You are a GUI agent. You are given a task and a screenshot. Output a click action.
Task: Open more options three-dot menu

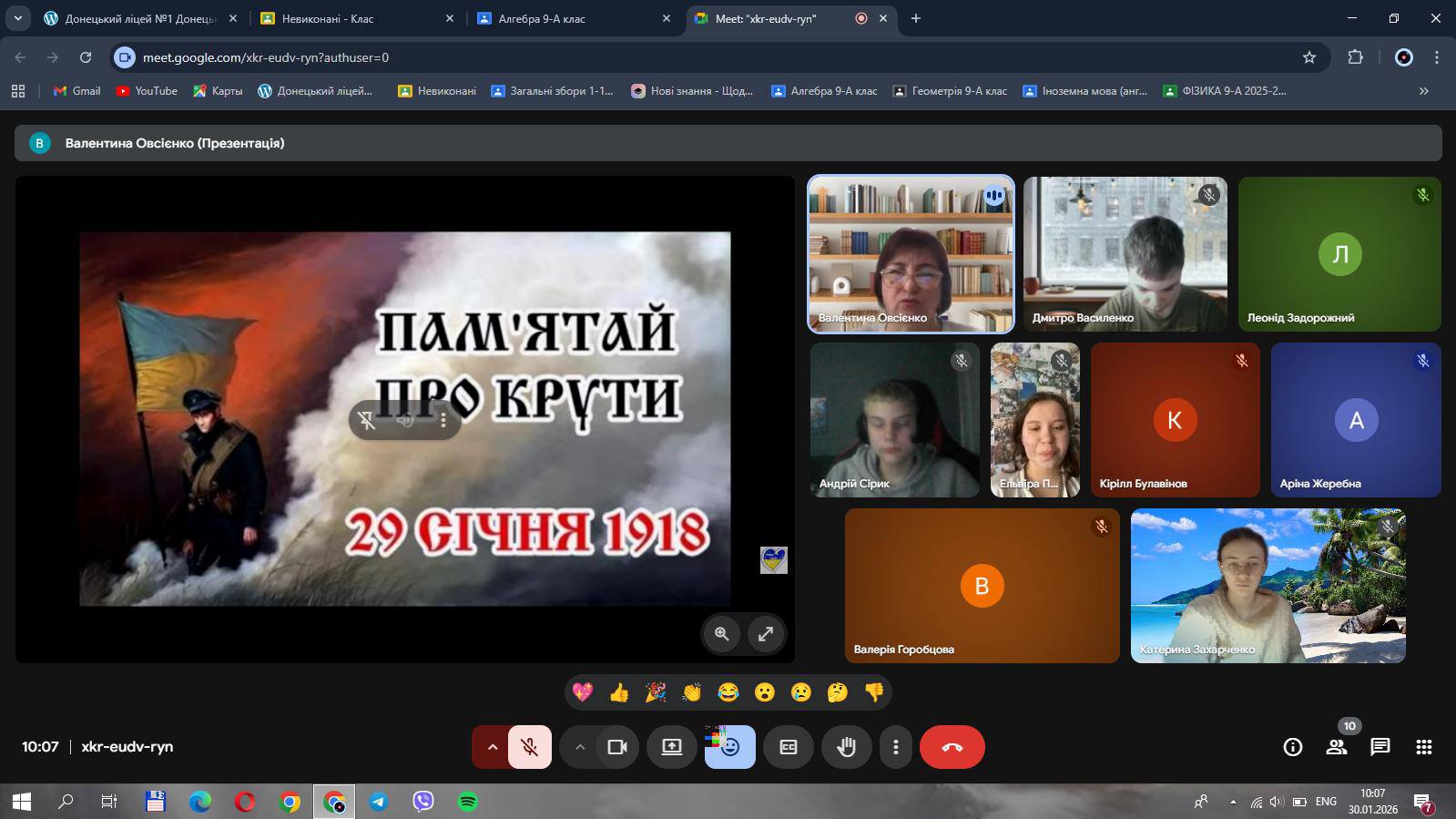pyautogui.click(x=896, y=747)
